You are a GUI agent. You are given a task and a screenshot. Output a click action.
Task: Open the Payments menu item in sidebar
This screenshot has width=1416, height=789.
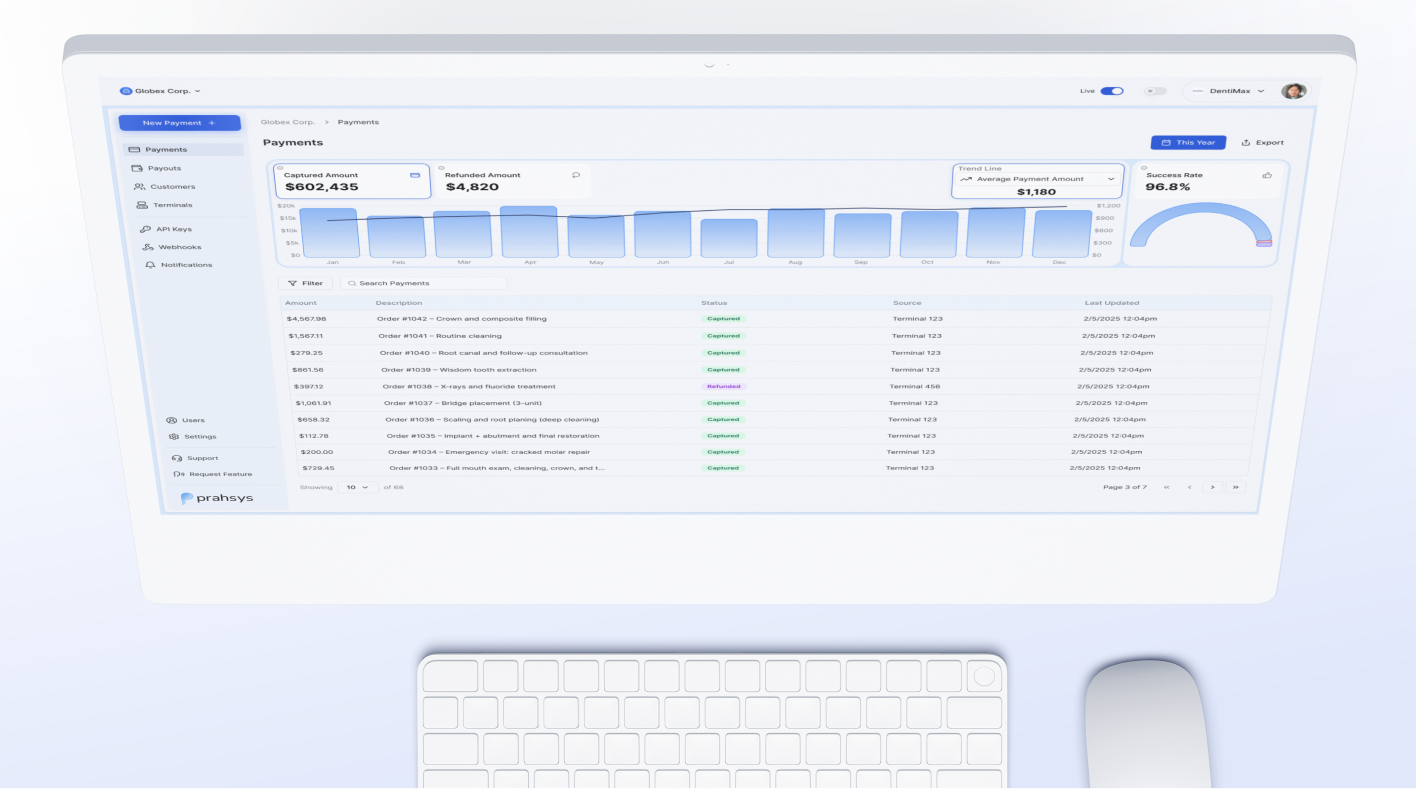point(184,150)
